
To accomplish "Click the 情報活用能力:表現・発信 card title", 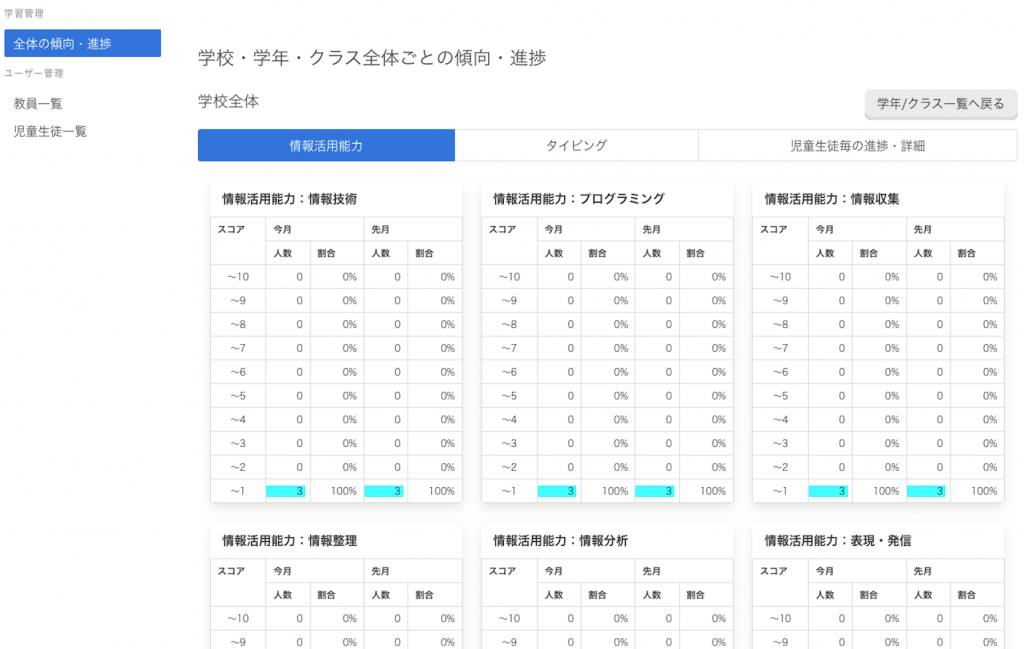I will pos(837,541).
